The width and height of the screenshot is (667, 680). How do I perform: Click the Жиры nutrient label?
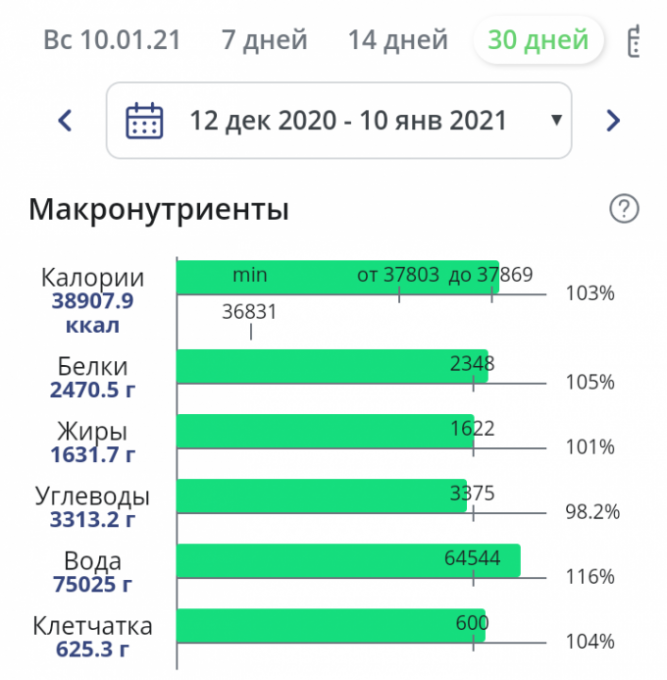coord(93,432)
